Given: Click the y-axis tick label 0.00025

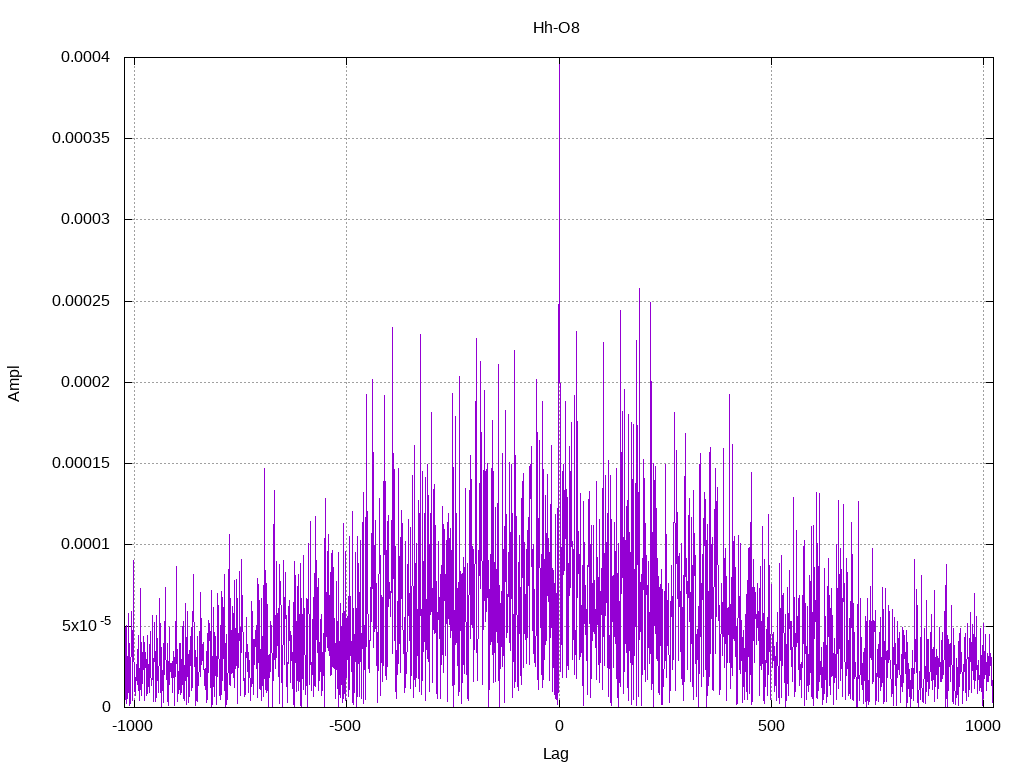Looking at the screenshot, I should click(81, 301).
